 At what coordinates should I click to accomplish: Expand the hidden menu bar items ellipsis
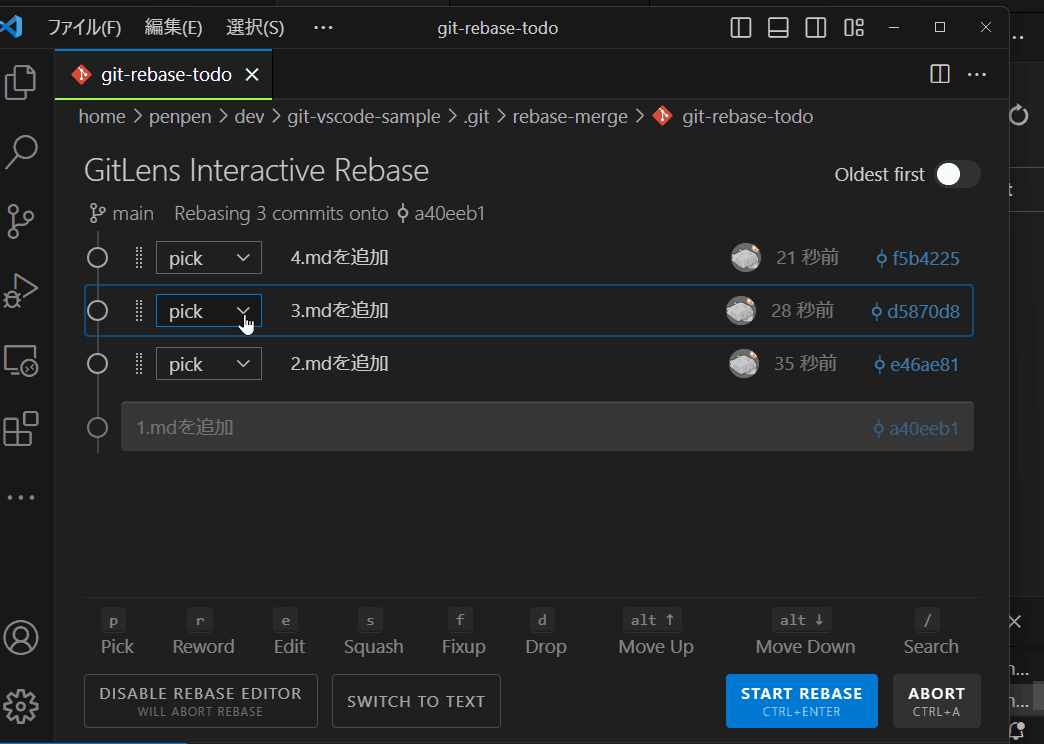point(323,27)
